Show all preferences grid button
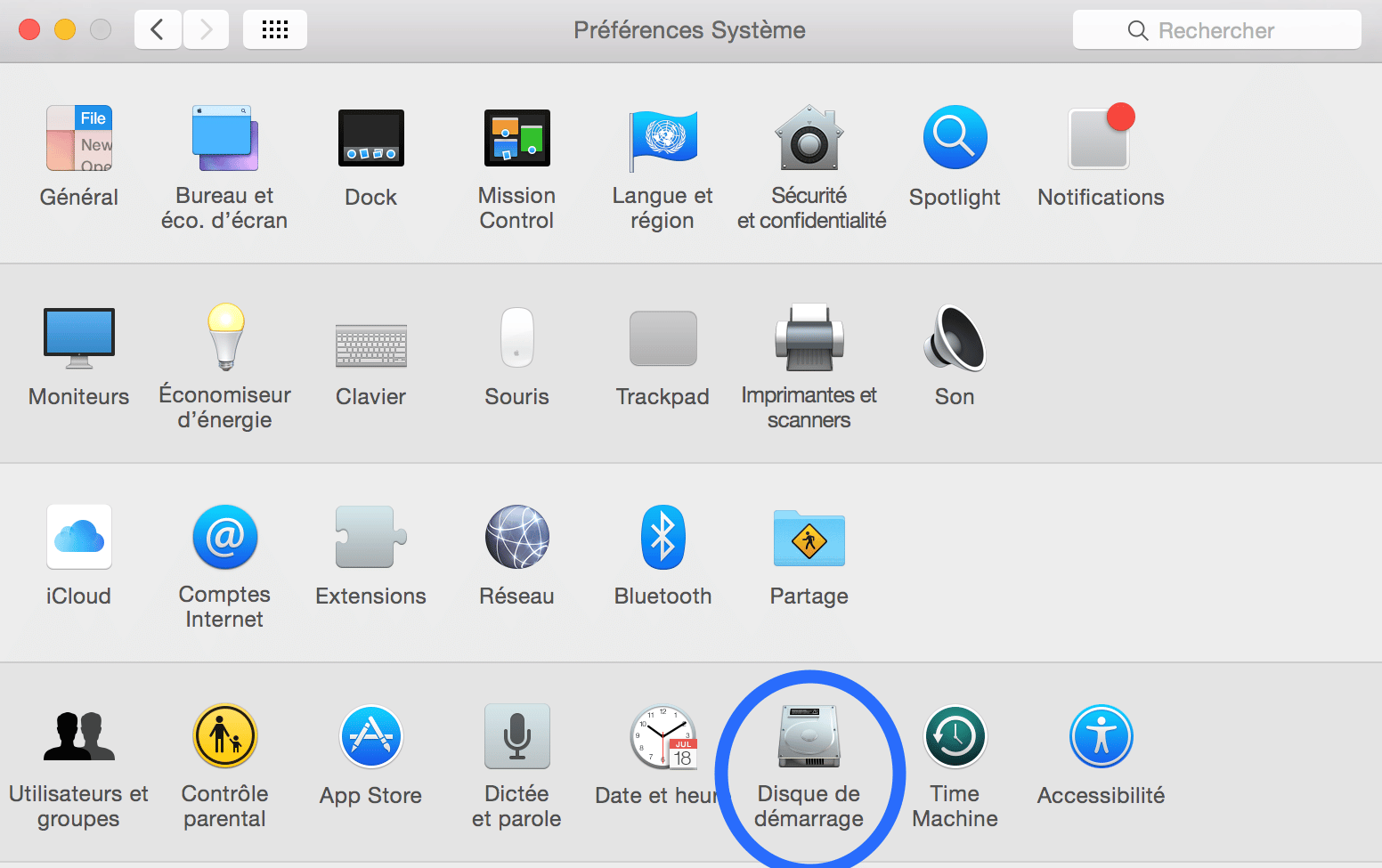This screenshot has height=868, width=1382. [x=275, y=29]
